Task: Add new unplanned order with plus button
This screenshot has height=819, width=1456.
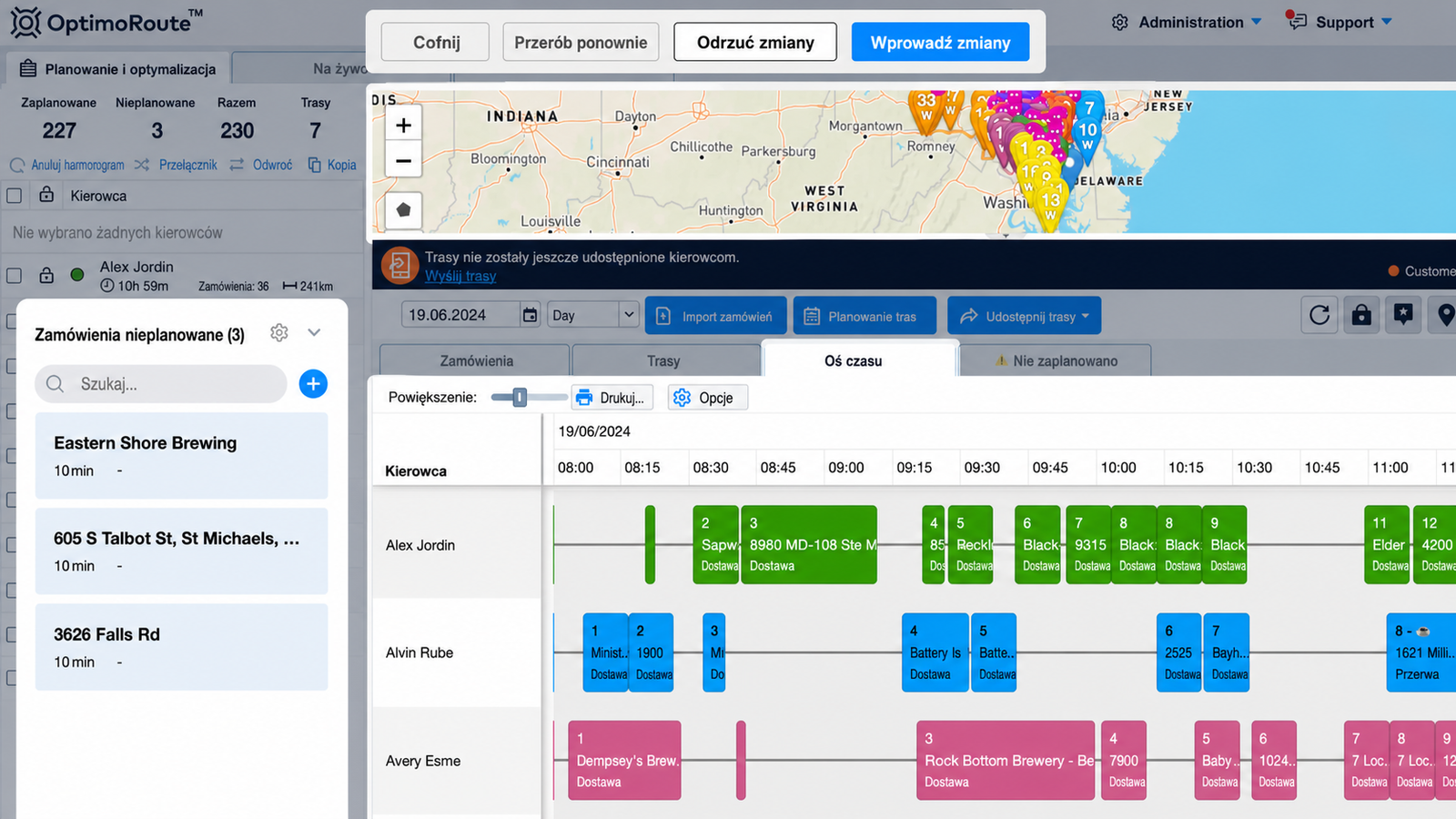Action: pos(313,384)
